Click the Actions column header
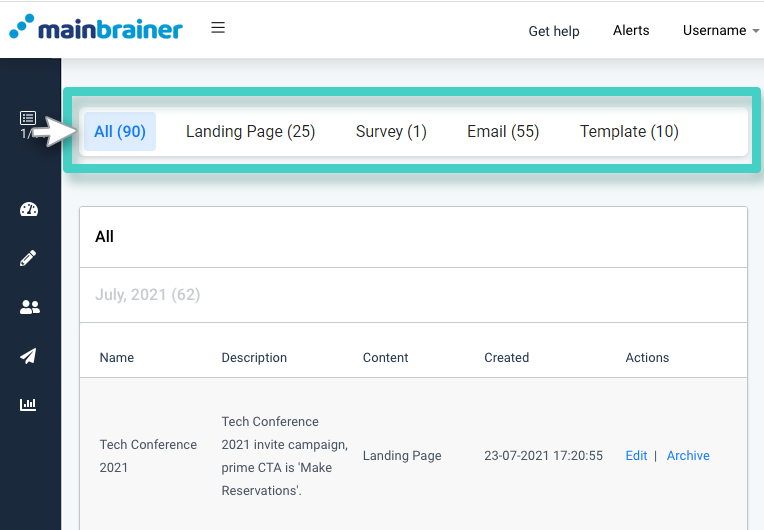764x530 pixels. pos(647,358)
